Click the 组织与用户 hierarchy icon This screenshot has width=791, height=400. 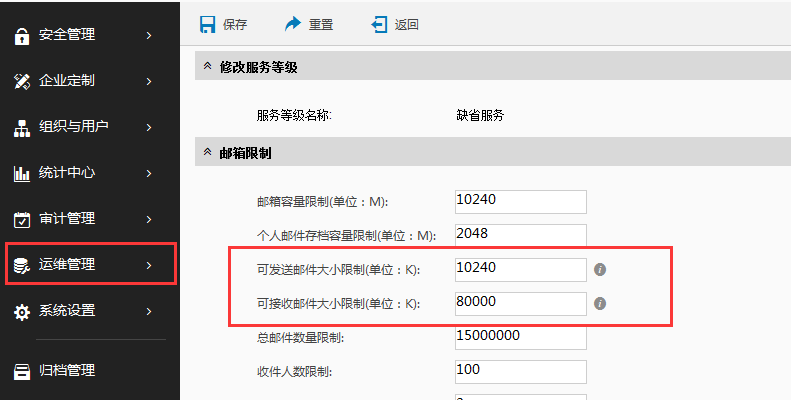(x=21, y=127)
